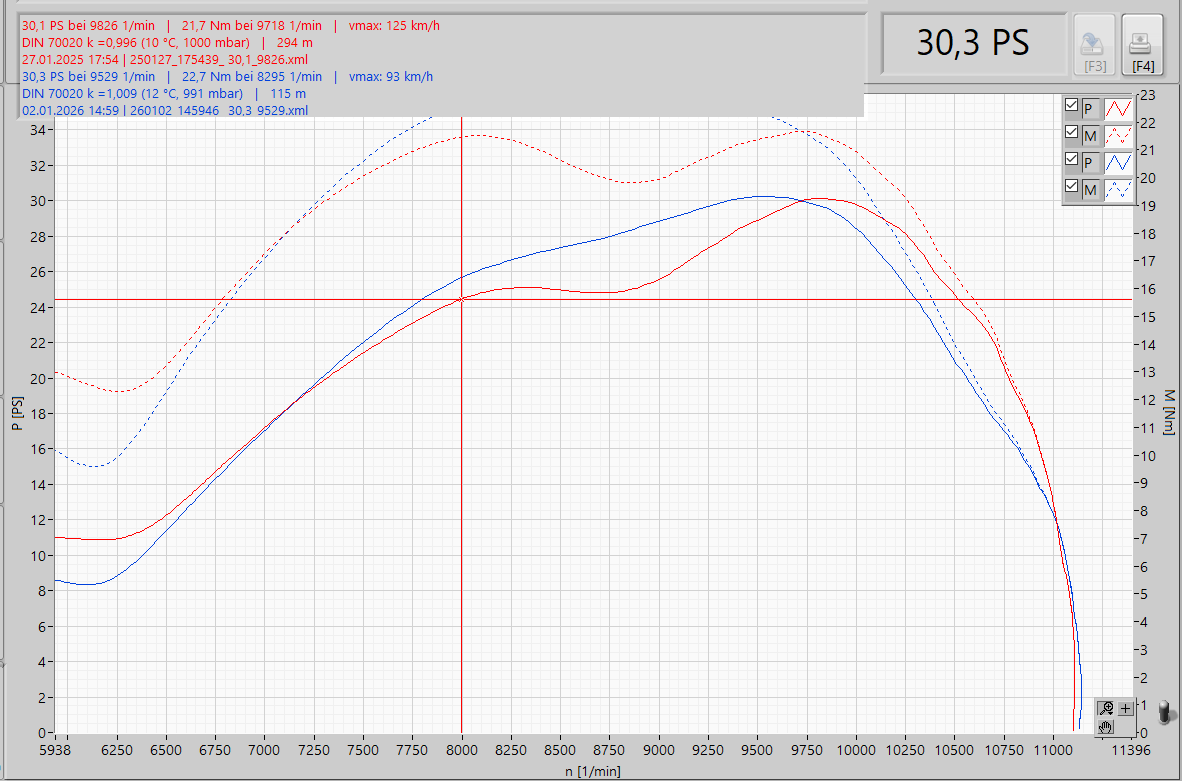Image resolution: width=1182 pixels, height=781 pixels.
Task: Click the F4 print button
Action: [1142, 45]
